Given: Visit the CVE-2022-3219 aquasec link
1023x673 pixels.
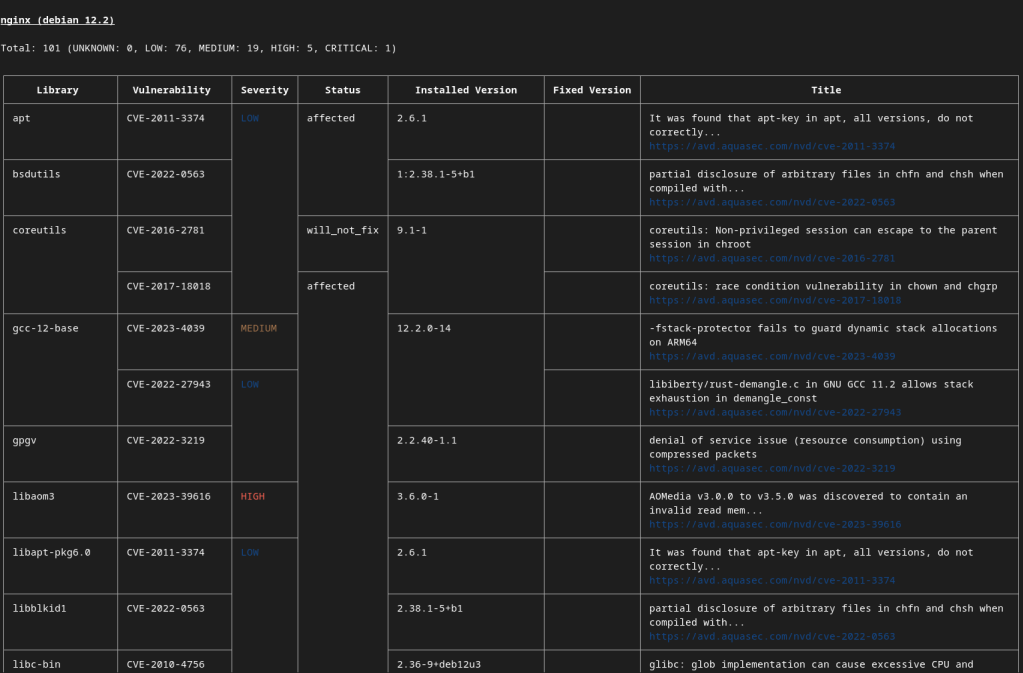Looking at the screenshot, I should click(x=771, y=468).
